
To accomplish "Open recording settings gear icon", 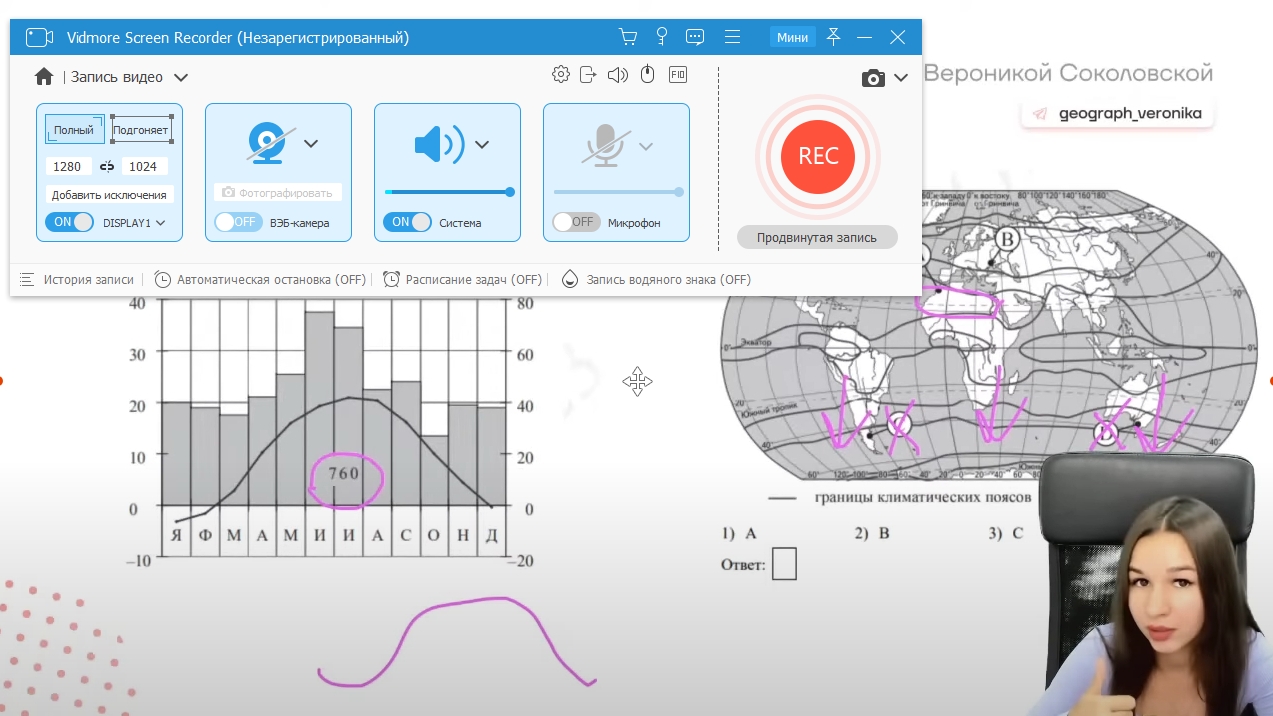I will (x=561, y=75).
